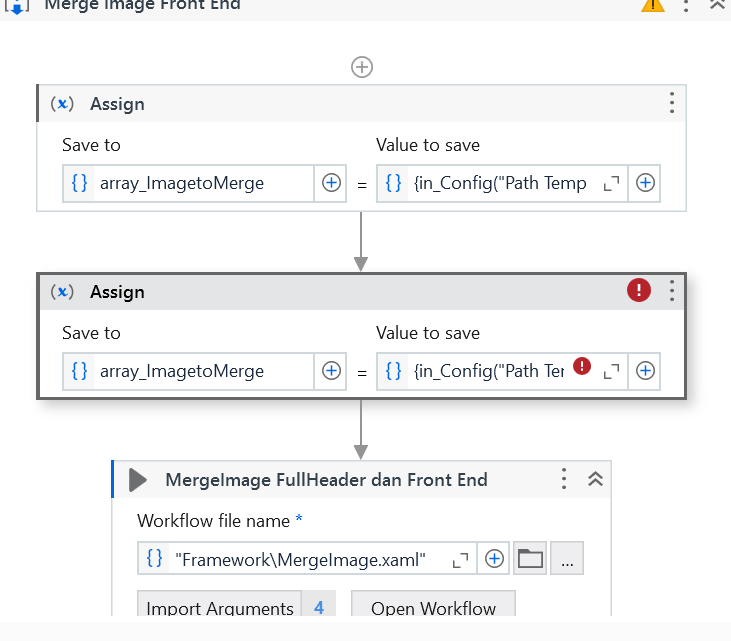The width and height of the screenshot is (731, 641).
Task: Click the ellipsis button next to folder icon
Action: pyautogui.click(x=567, y=560)
